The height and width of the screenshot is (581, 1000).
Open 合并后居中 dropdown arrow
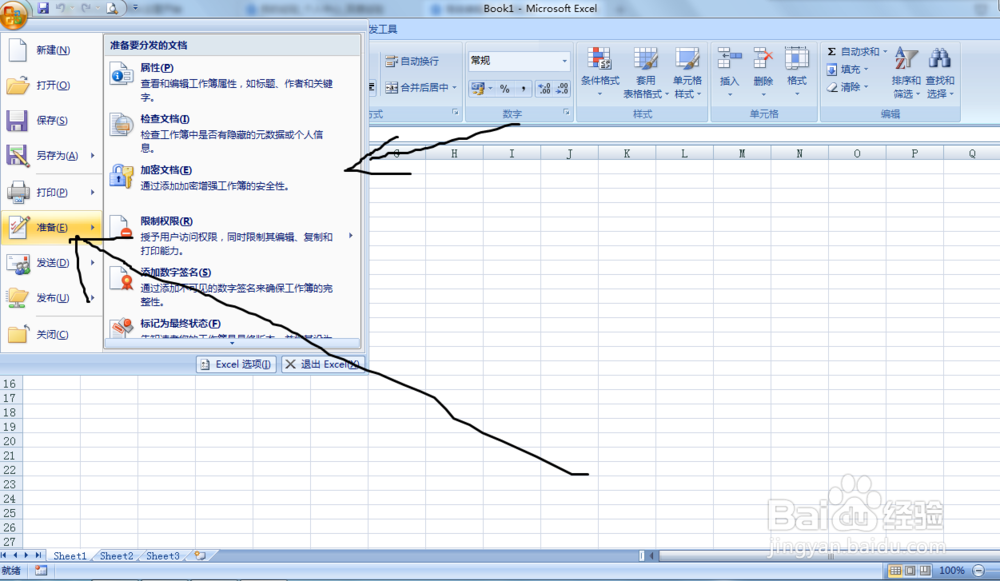click(455, 87)
